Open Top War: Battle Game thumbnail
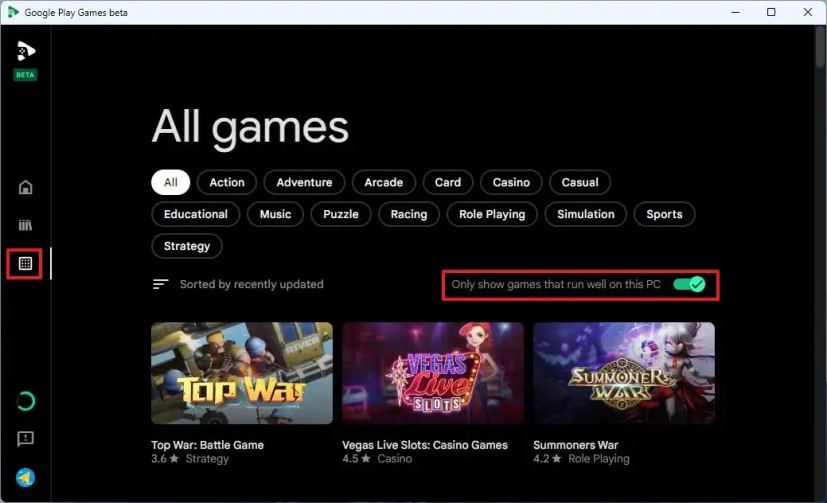Viewport: 827px width, 503px height. [x=242, y=373]
